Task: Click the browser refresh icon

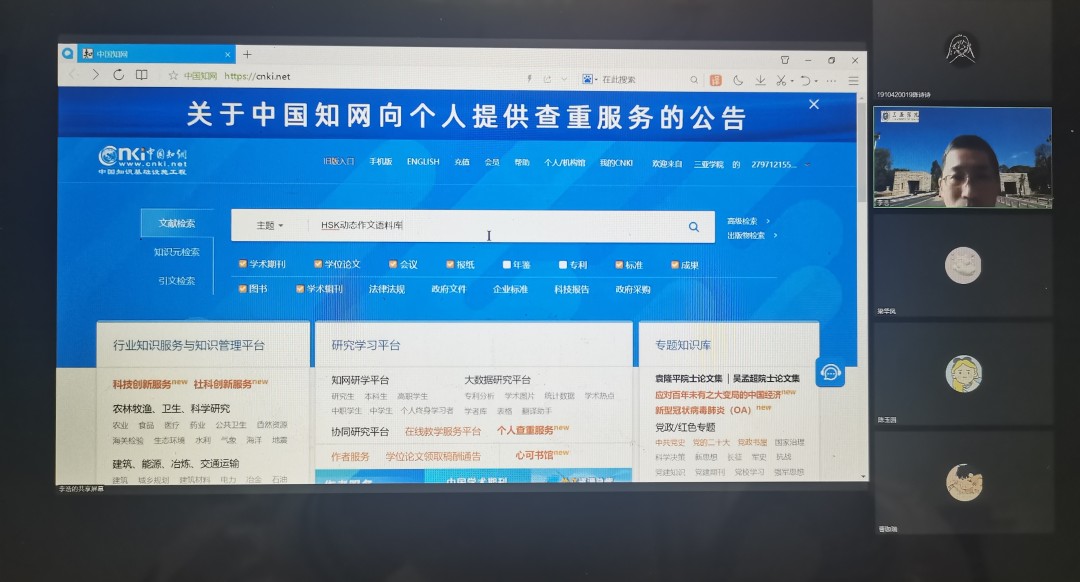Action: (119, 75)
